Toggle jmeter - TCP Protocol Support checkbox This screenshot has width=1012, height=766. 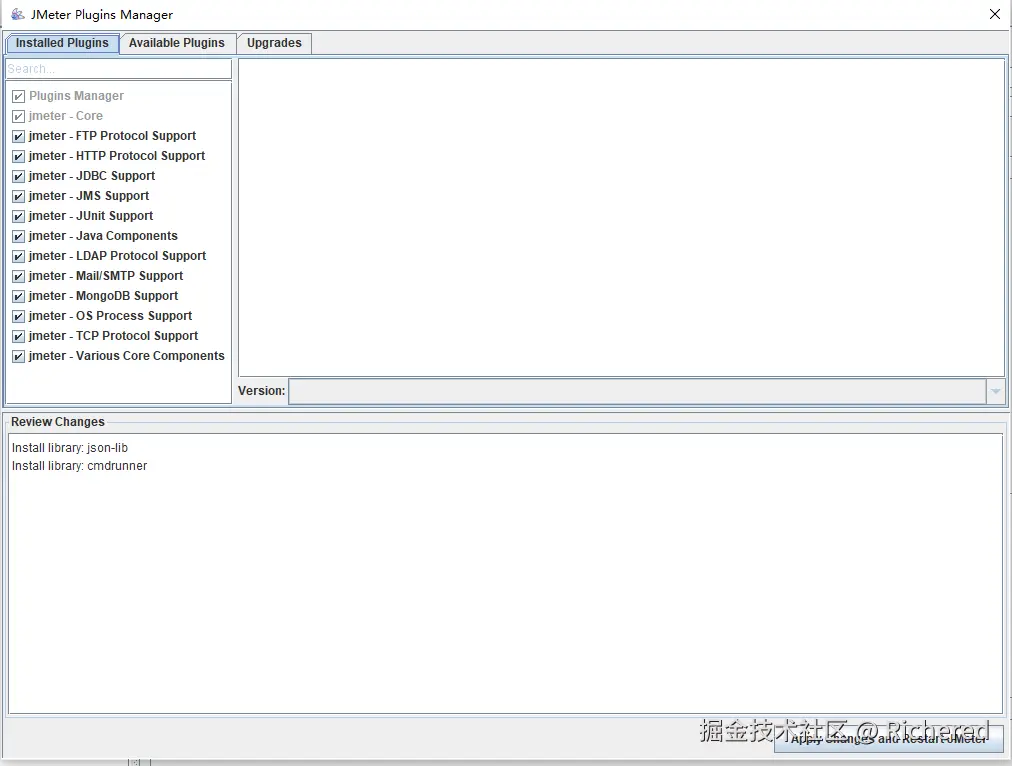tap(19, 337)
